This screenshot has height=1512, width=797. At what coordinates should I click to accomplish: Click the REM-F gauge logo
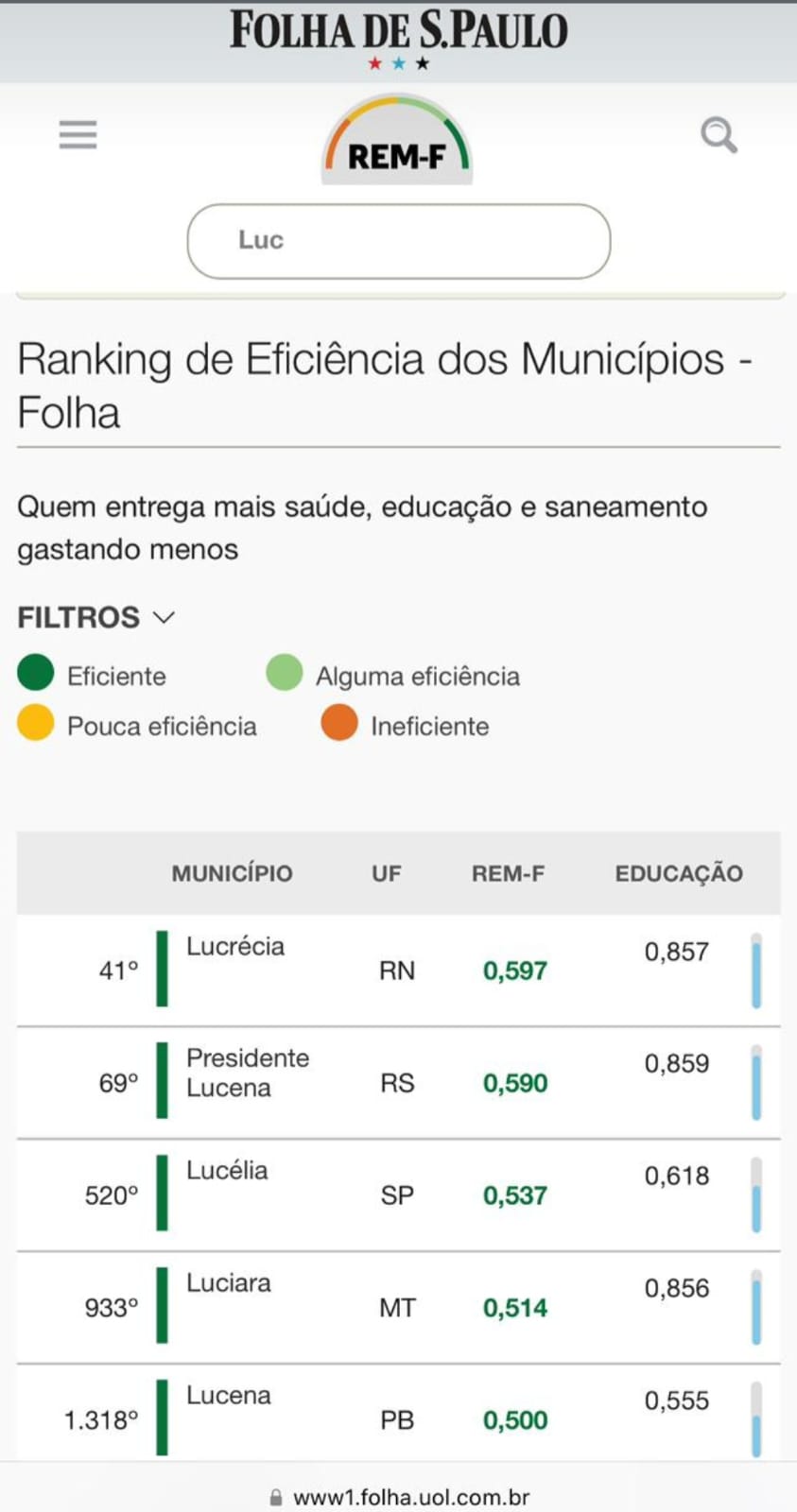click(397, 139)
